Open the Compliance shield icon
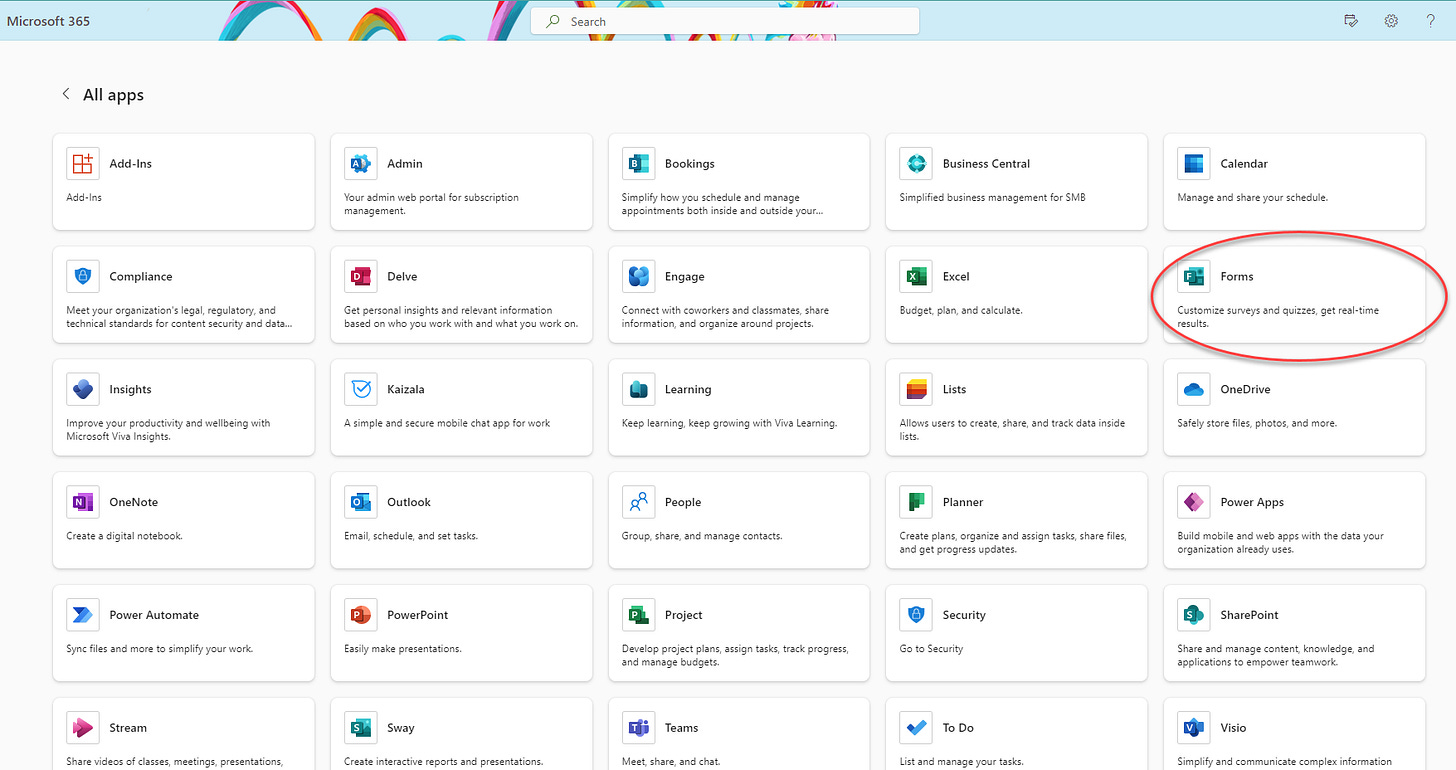Viewport: 1456px width, 770px height. pos(83,276)
